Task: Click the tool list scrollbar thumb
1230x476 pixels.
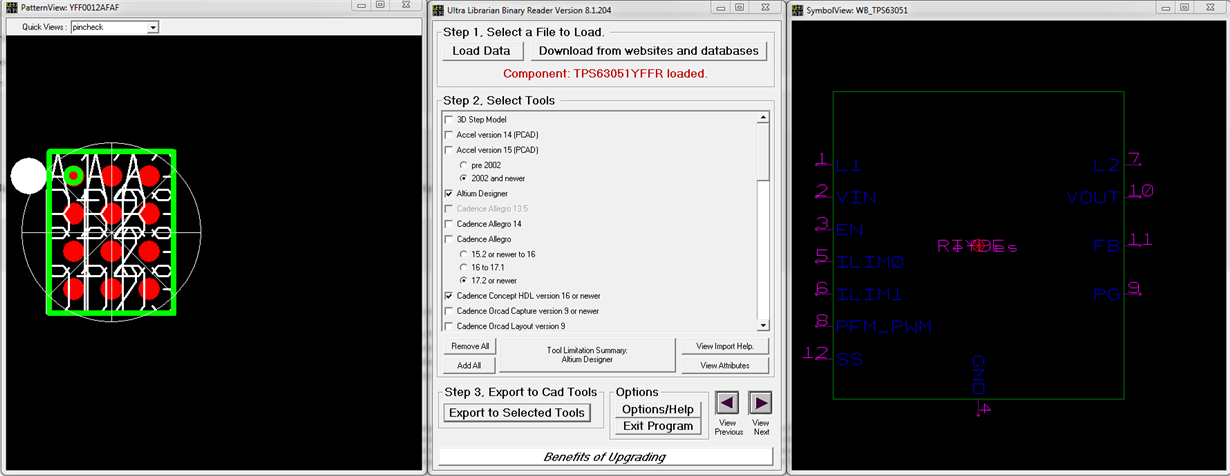Action: point(763,154)
